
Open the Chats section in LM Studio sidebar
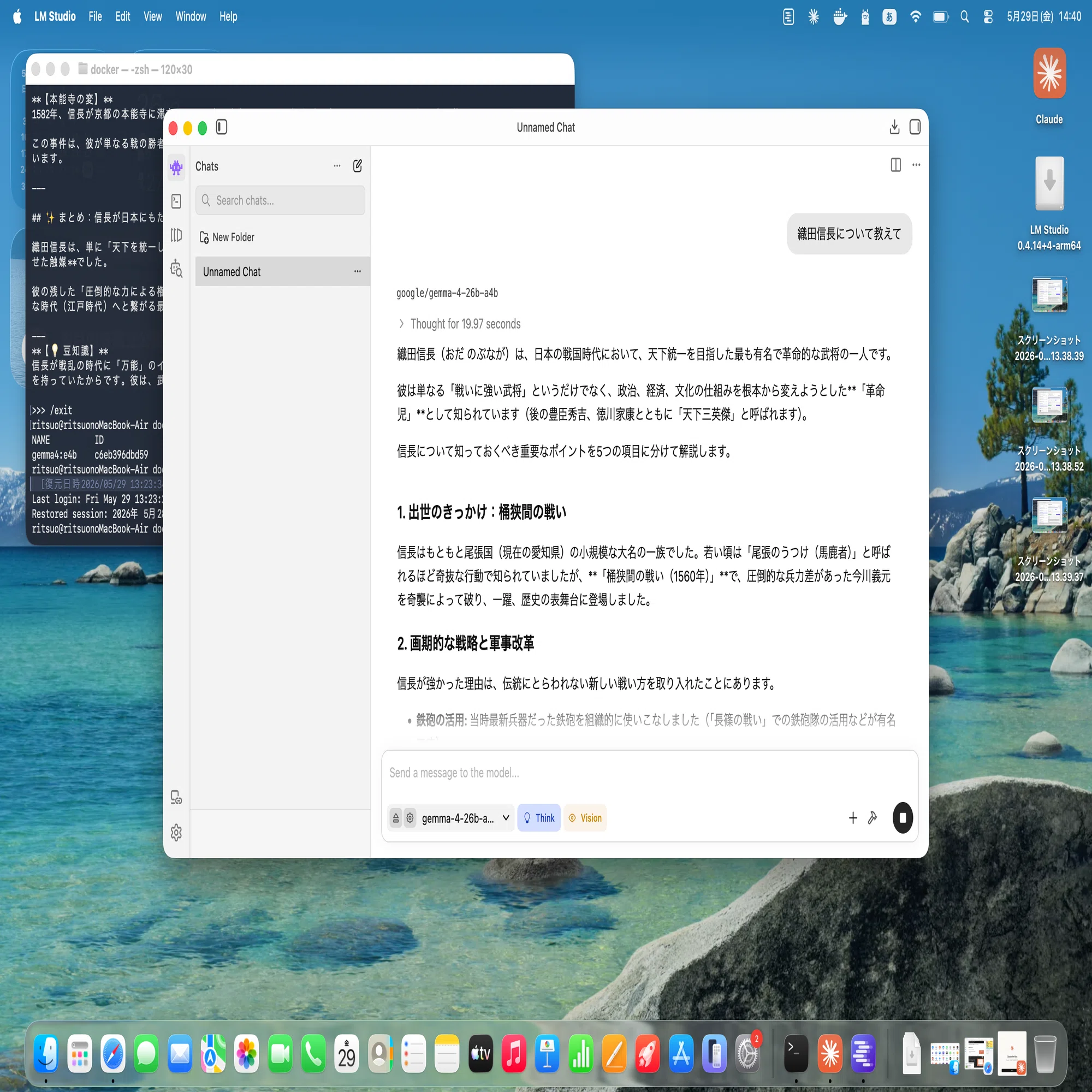[176, 167]
